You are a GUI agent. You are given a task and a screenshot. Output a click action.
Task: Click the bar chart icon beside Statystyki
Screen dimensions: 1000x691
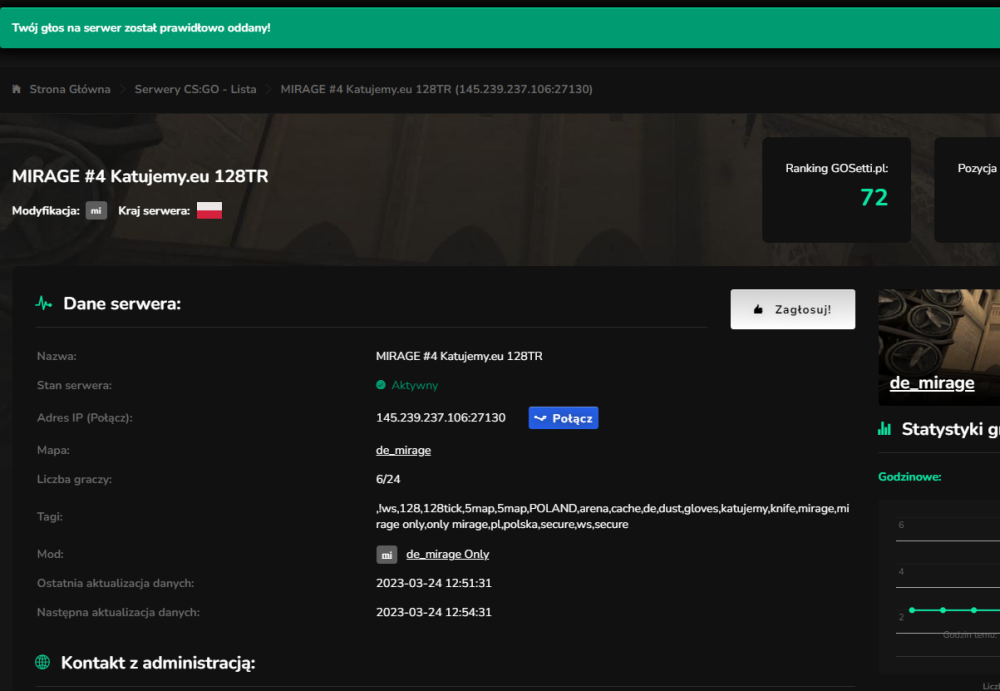[884, 429]
